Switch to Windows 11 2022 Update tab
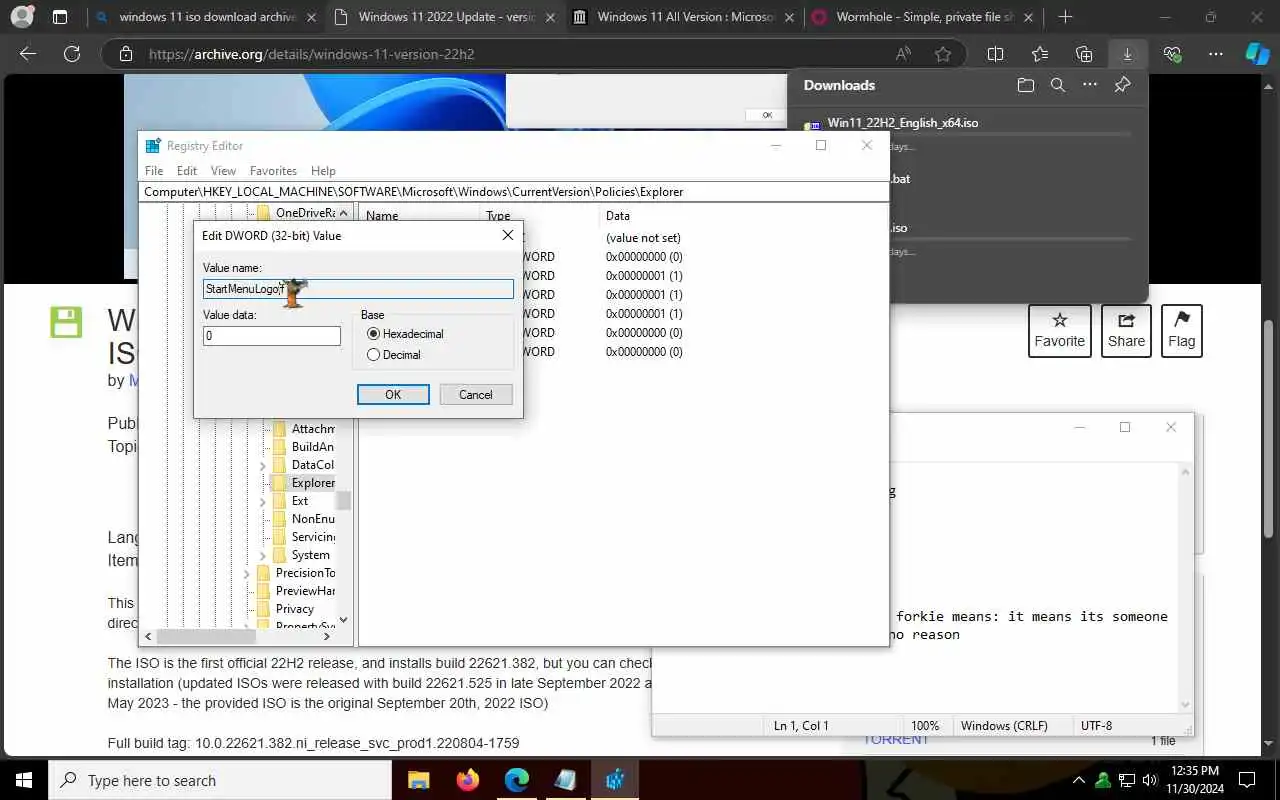 [444, 17]
